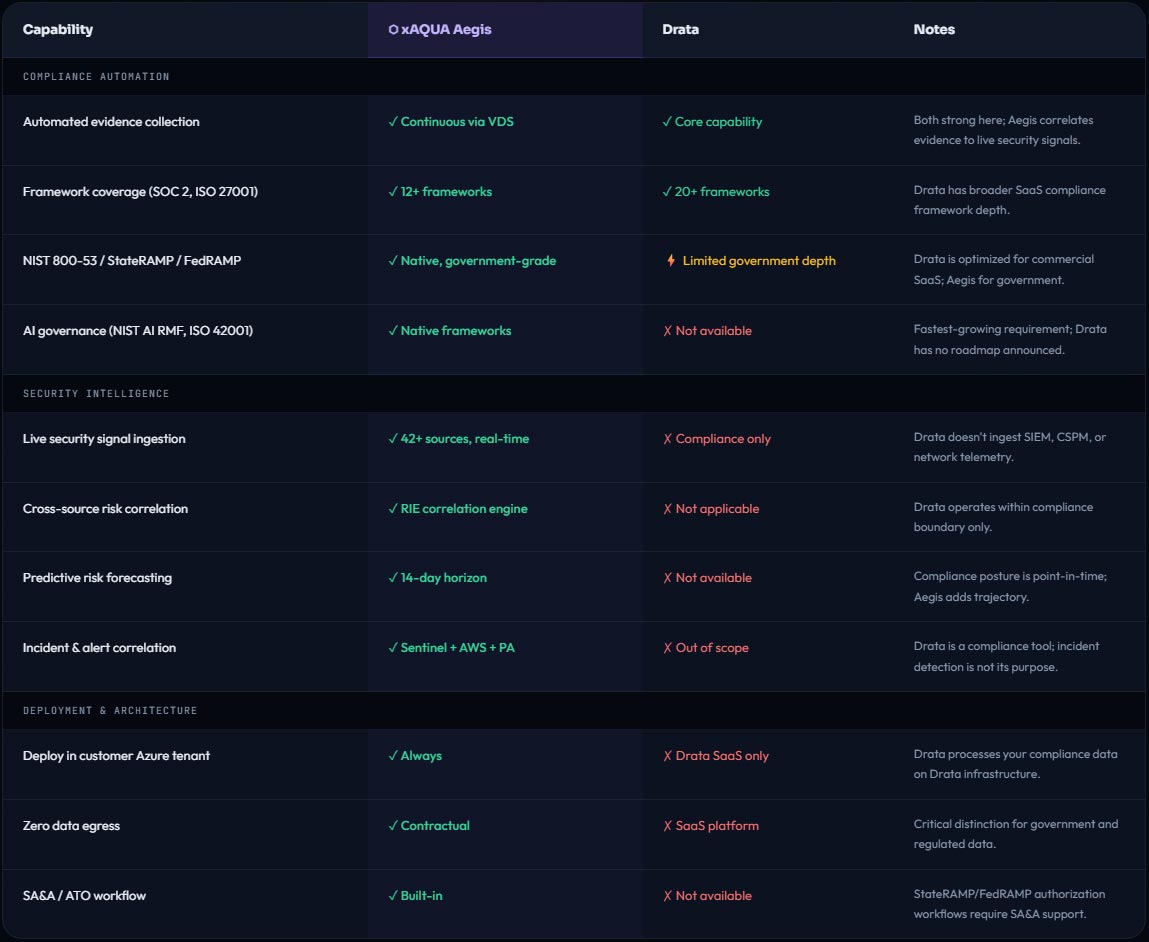Click Live security signal ingestion row title
The height and width of the screenshot is (942, 1149).
tap(104, 438)
